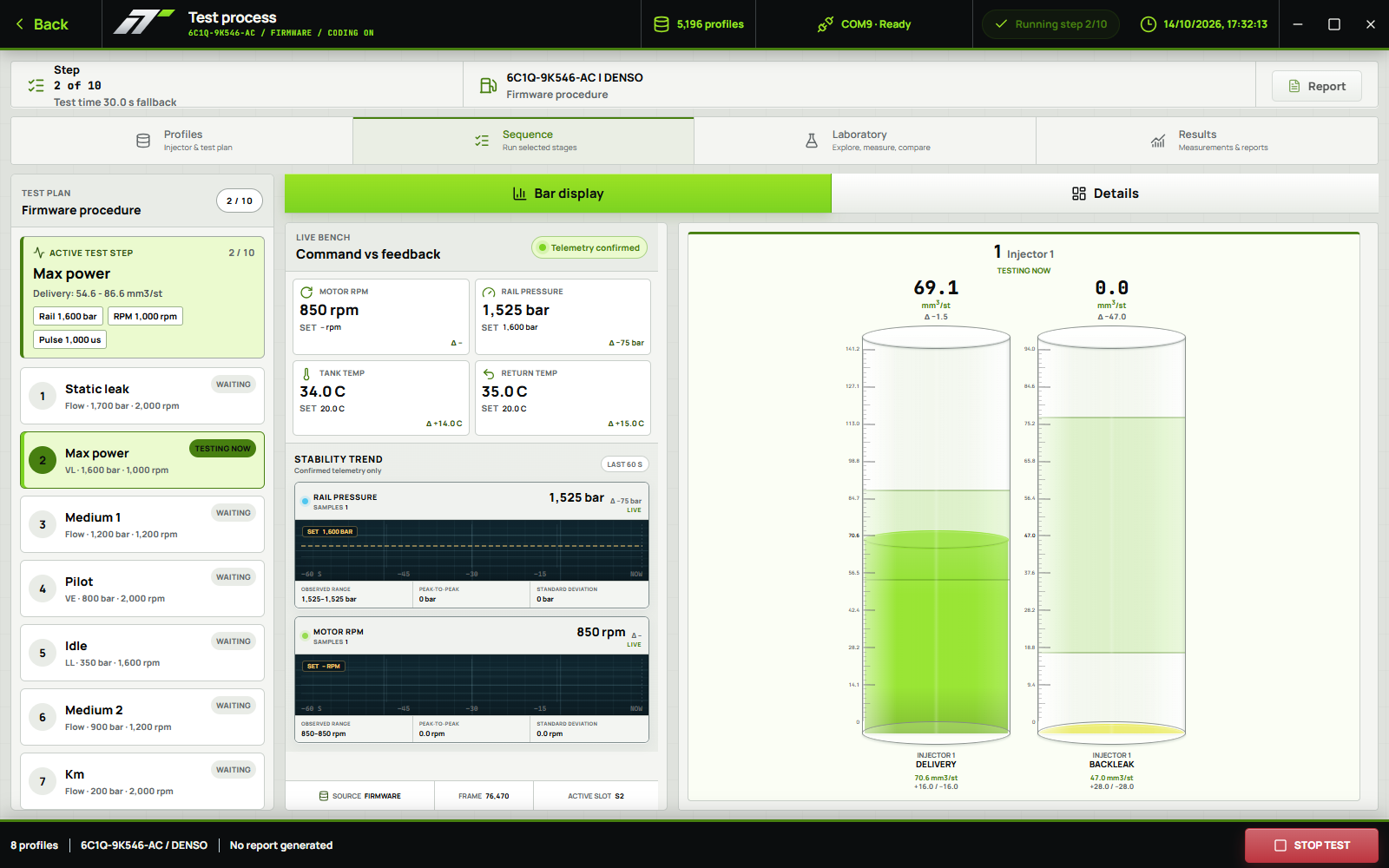The height and width of the screenshot is (868, 1389).
Task: Click the database icon beside 5,196 profiles
Action: point(662,24)
